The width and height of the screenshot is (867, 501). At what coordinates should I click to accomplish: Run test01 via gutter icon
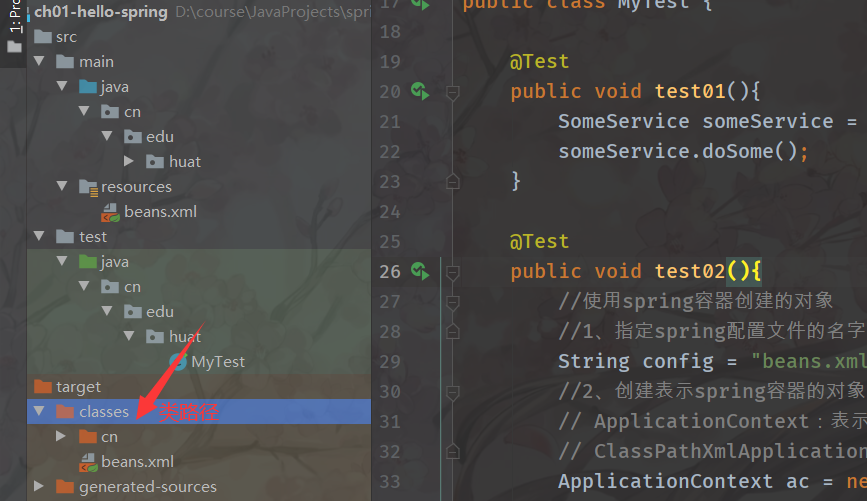click(420, 91)
